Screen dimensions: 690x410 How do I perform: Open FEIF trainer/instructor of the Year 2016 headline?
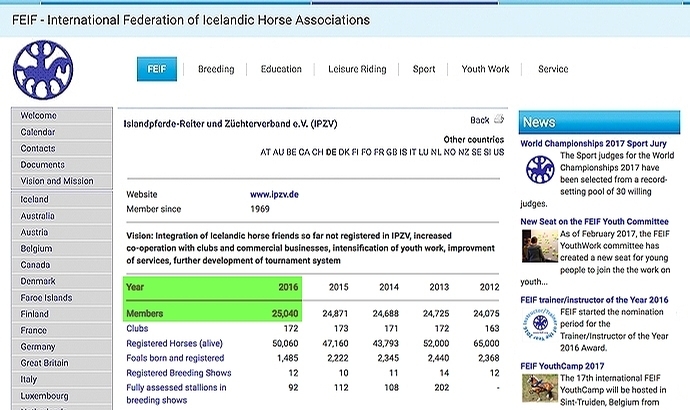pyautogui.click(x=594, y=300)
